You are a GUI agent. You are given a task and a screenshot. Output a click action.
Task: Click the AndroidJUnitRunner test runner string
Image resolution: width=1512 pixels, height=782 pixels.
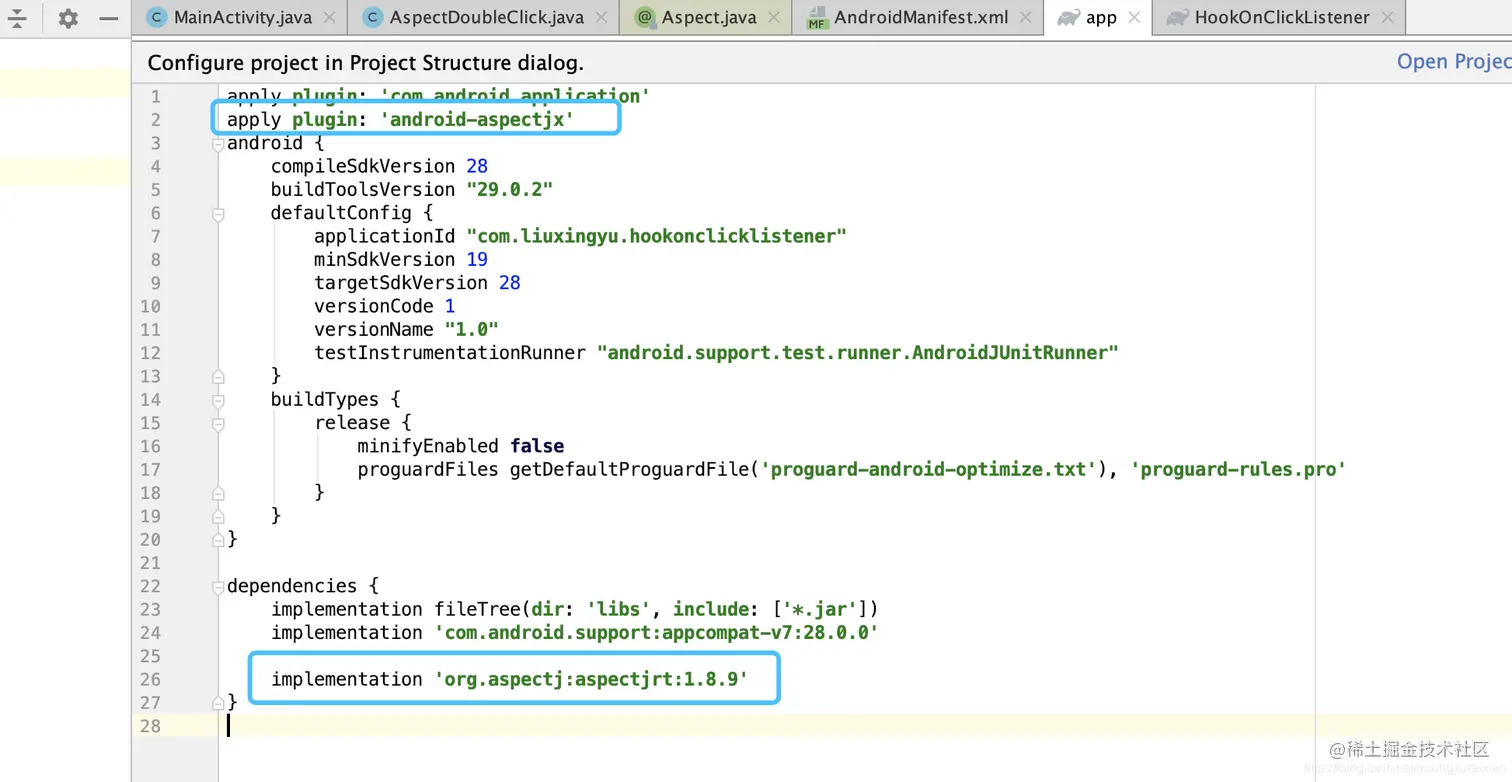(857, 352)
